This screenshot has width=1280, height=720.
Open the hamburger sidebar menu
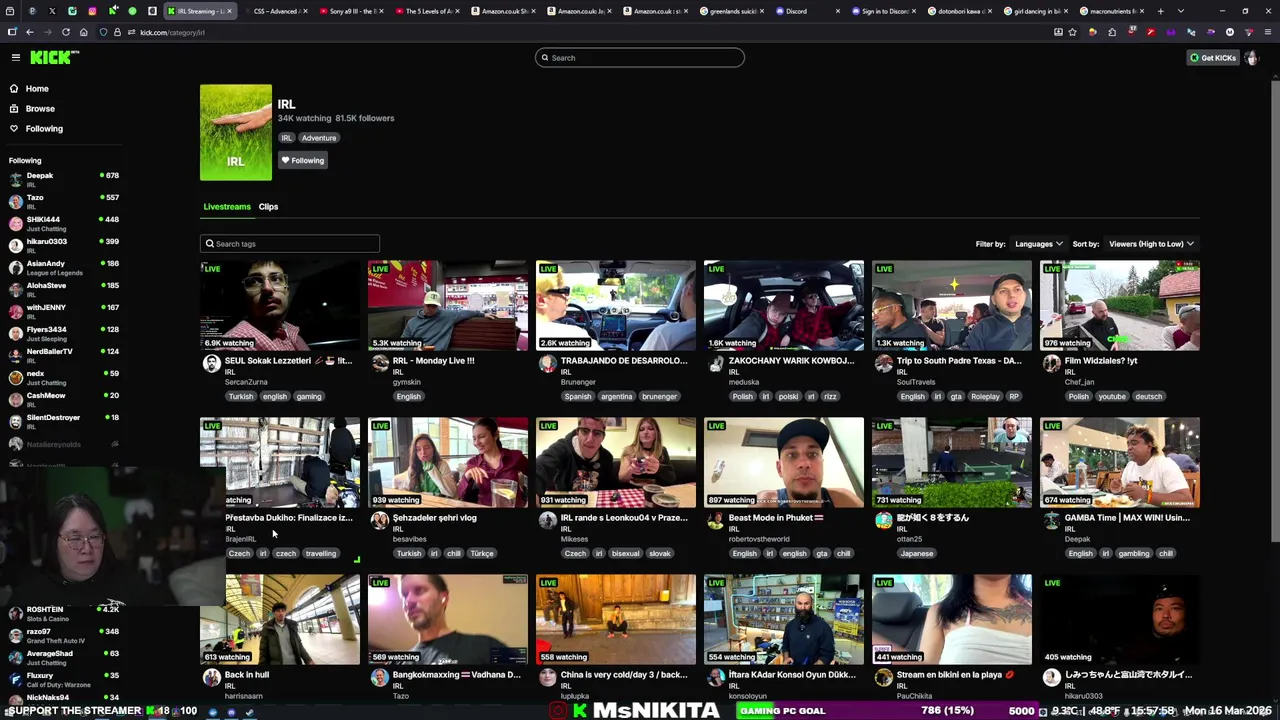(x=15, y=58)
